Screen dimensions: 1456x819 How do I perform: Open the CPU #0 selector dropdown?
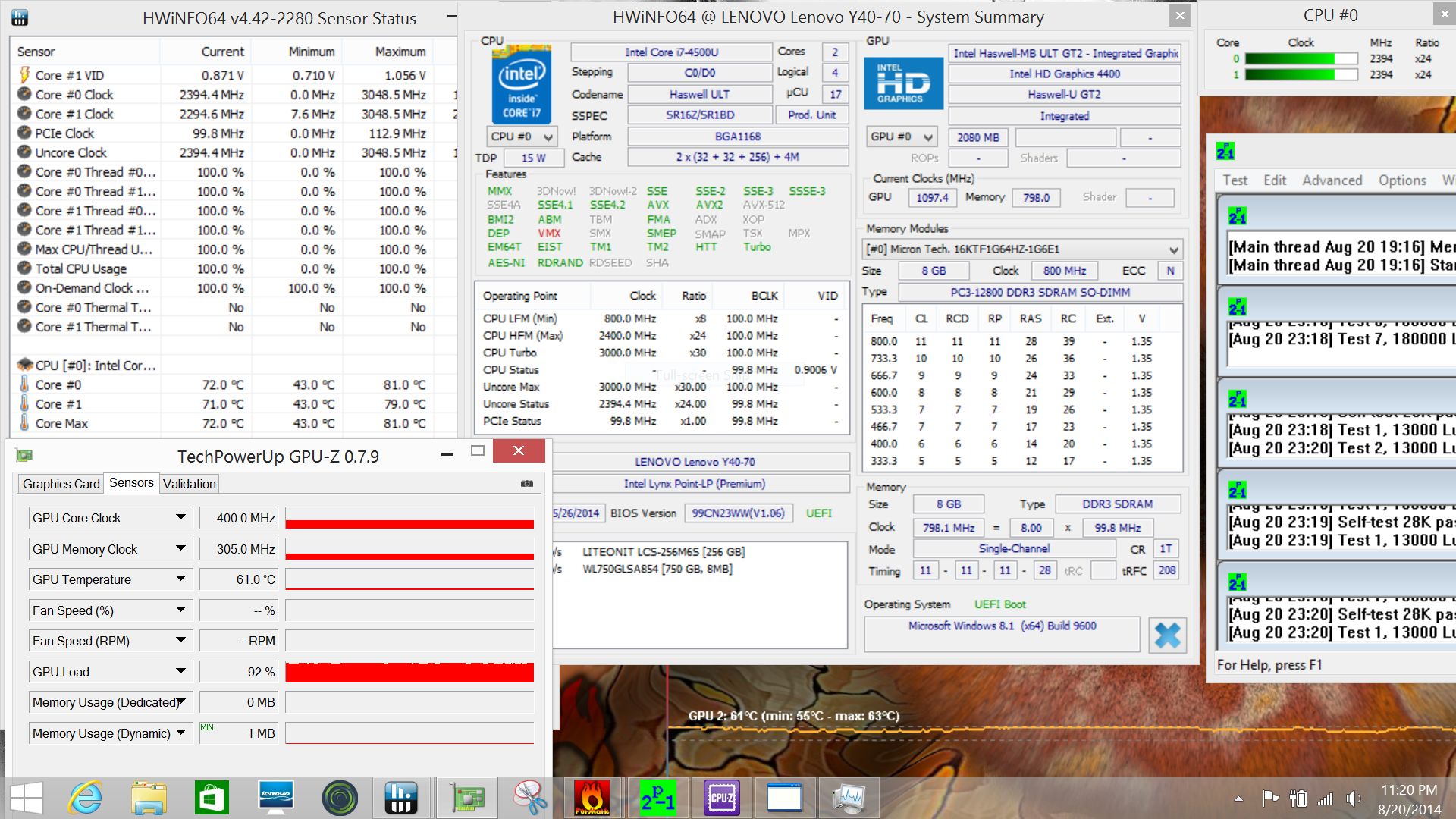pyautogui.click(x=522, y=136)
